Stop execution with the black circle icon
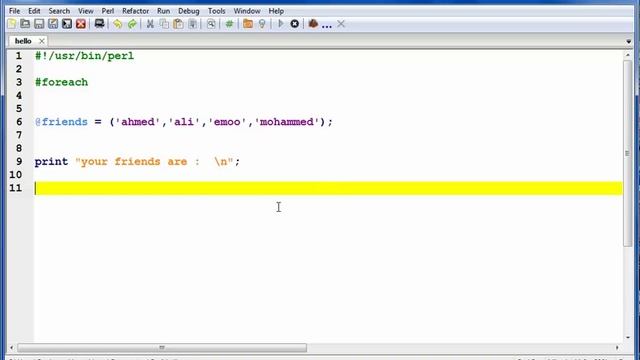The width and height of the screenshot is (640, 360). [295, 24]
